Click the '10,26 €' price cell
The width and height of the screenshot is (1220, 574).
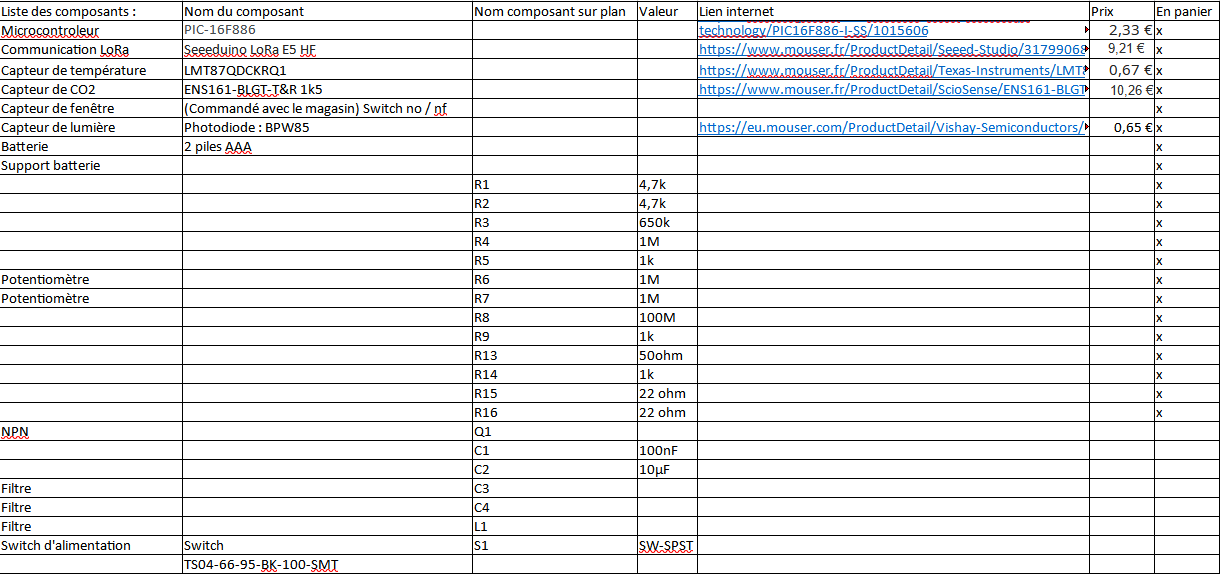[1121, 89]
